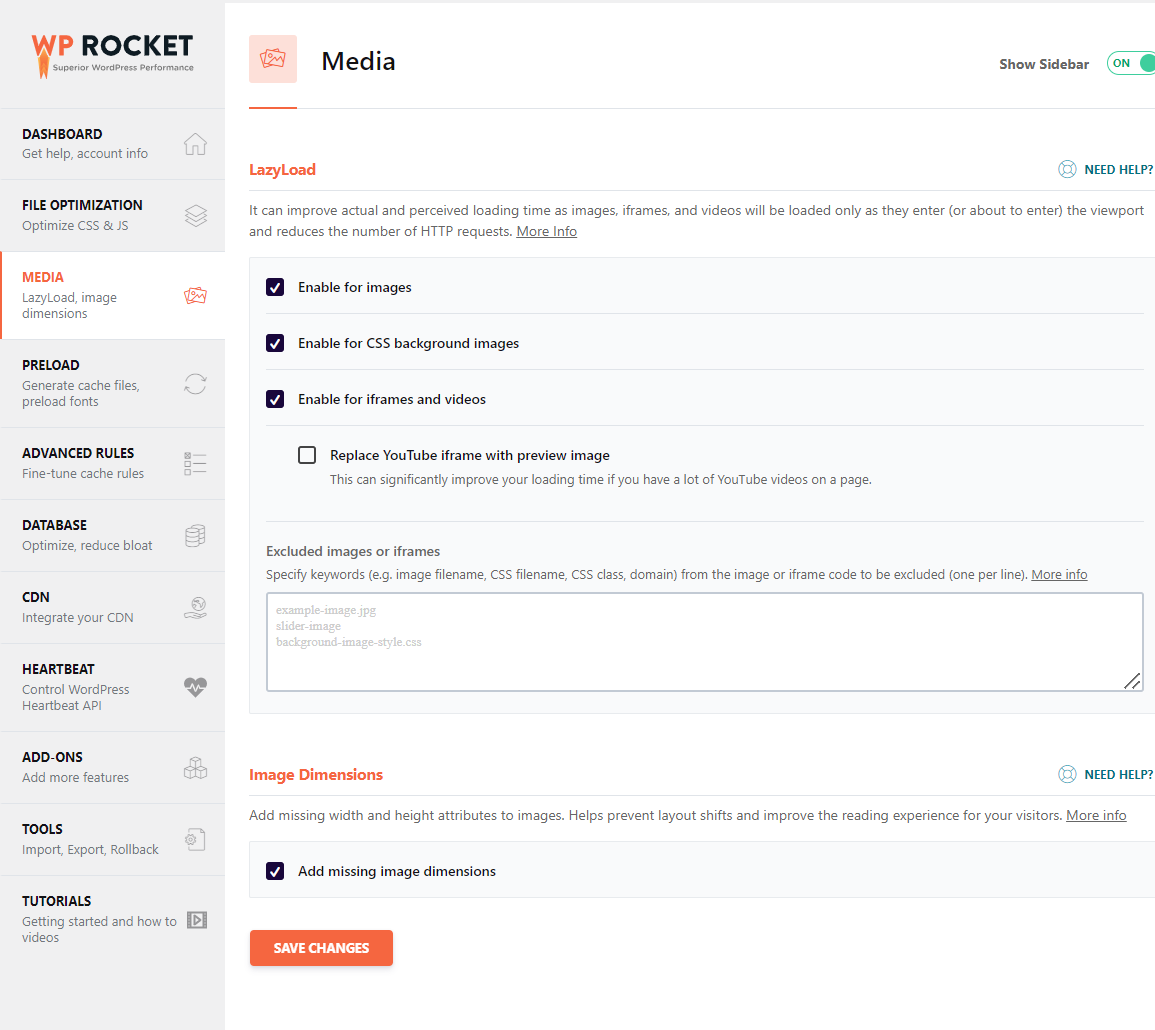Click the Tutorials video play icon
1155x1030 pixels.
pyautogui.click(x=197, y=919)
